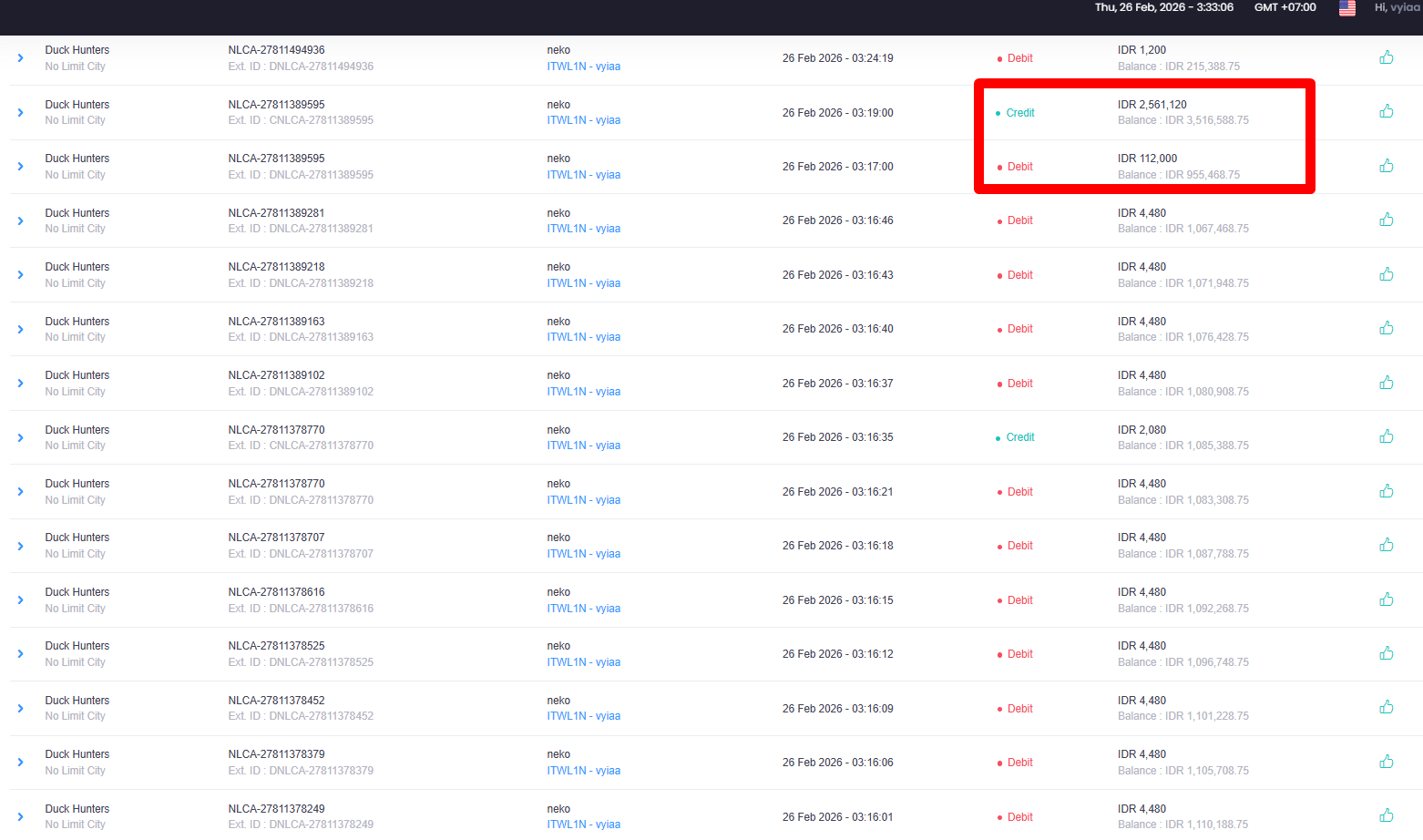This screenshot has height=840, width=1423.
Task: Expand the NLCA-27811378452 transaction row
Action: pyautogui.click(x=20, y=709)
